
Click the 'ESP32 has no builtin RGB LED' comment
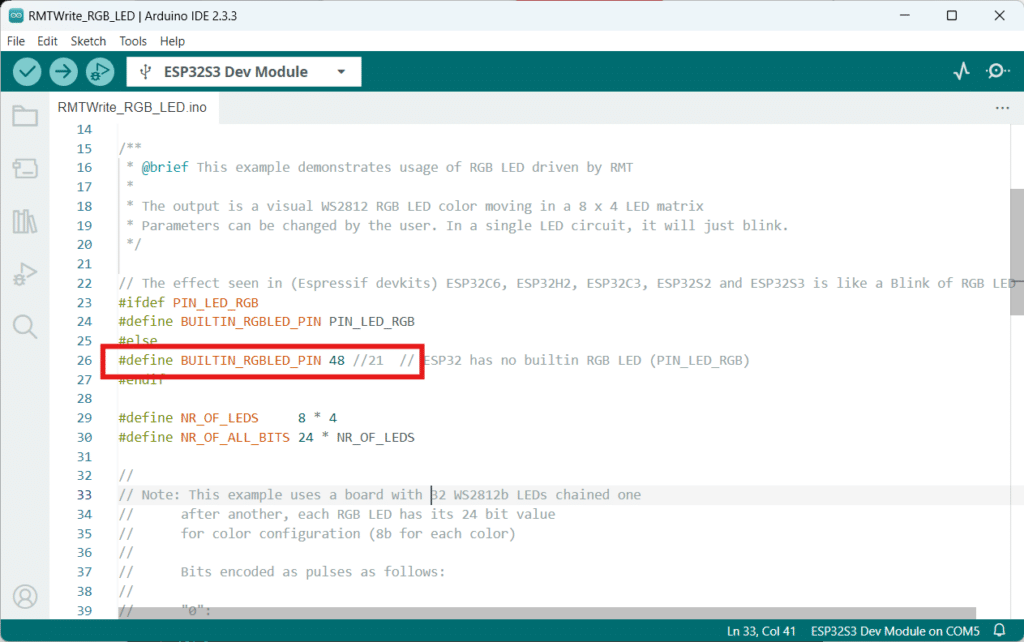click(x=586, y=361)
